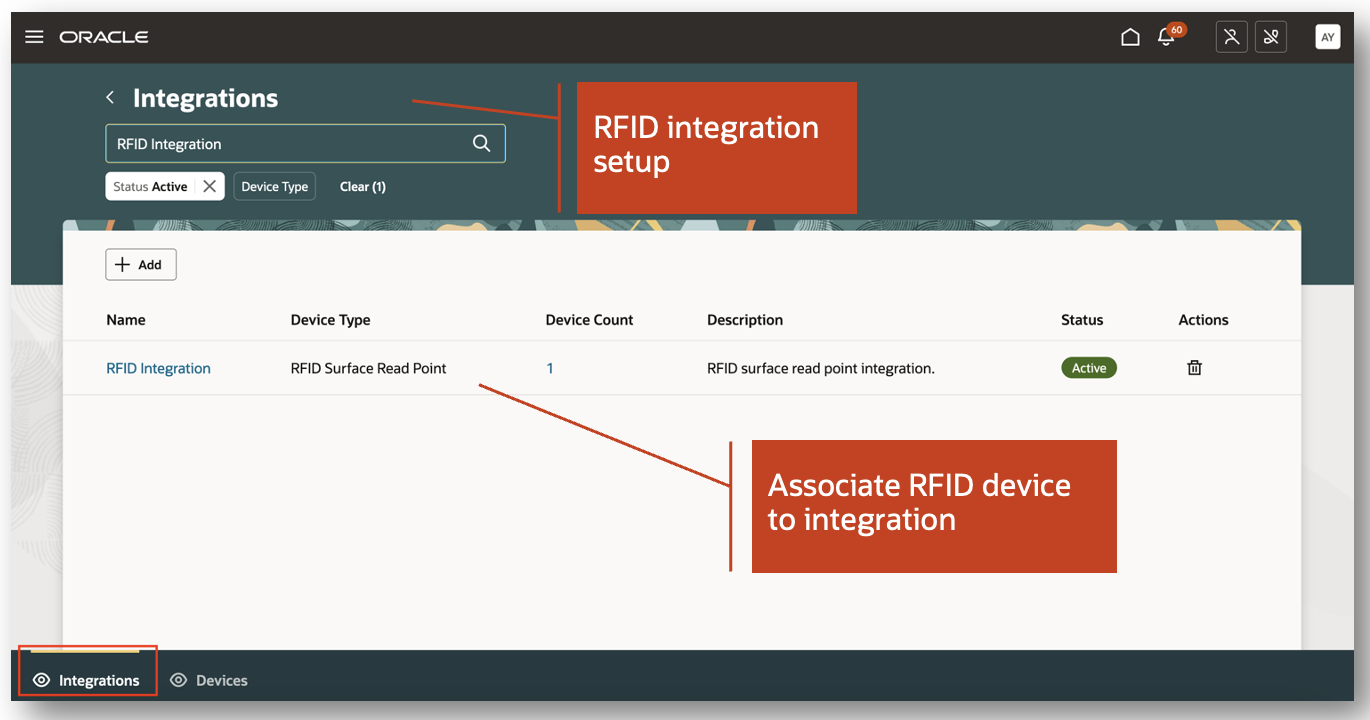
Task: Open the RFID Integration name link
Action: click(158, 368)
